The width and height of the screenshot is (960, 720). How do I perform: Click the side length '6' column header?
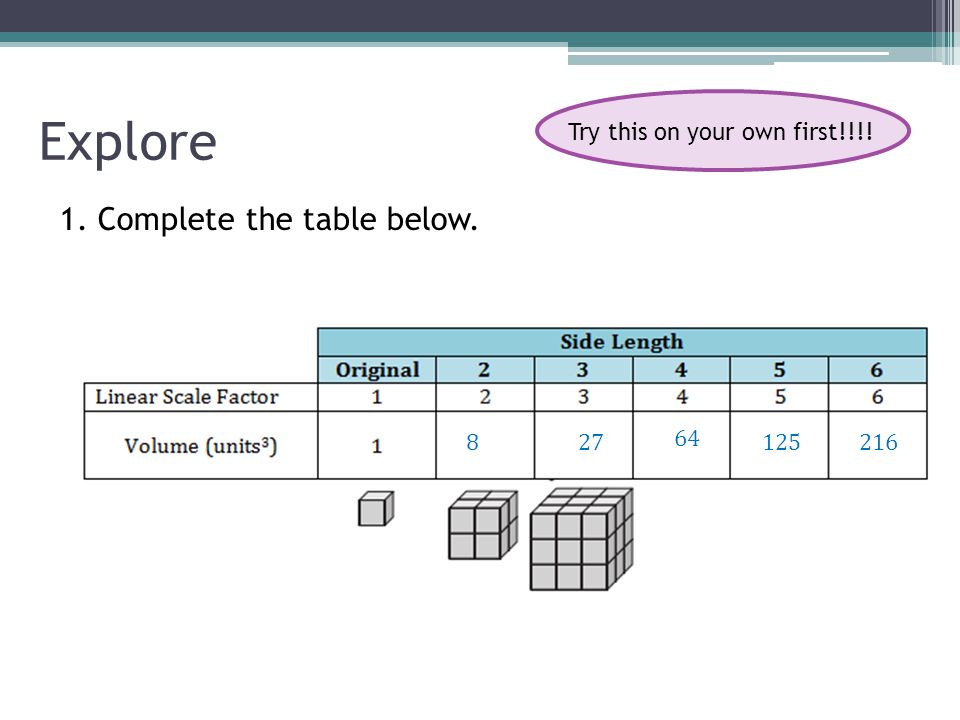(877, 370)
